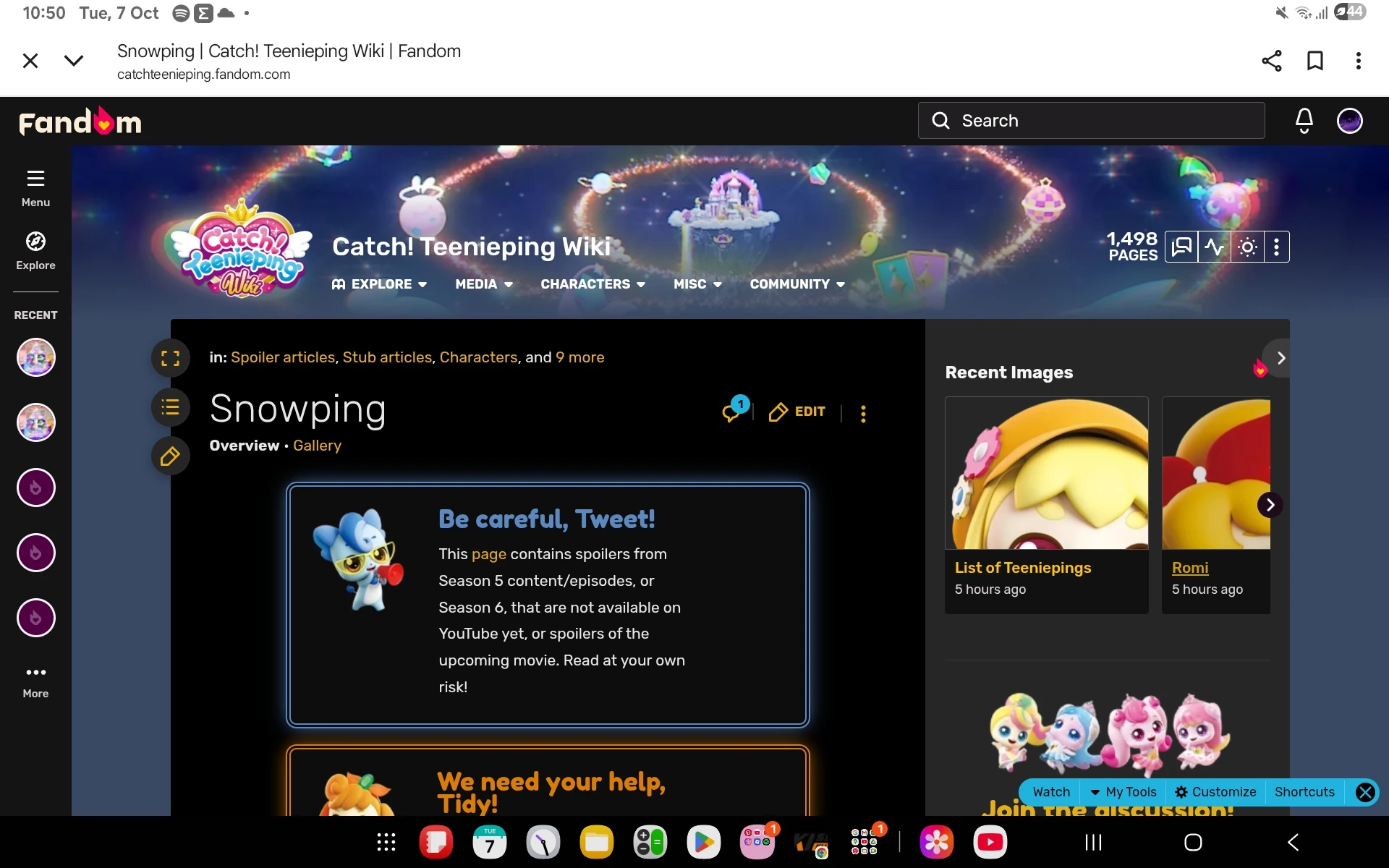Image resolution: width=1389 pixels, height=868 pixels.
Task: Click the notifications bell
Action: (1304, 120)
